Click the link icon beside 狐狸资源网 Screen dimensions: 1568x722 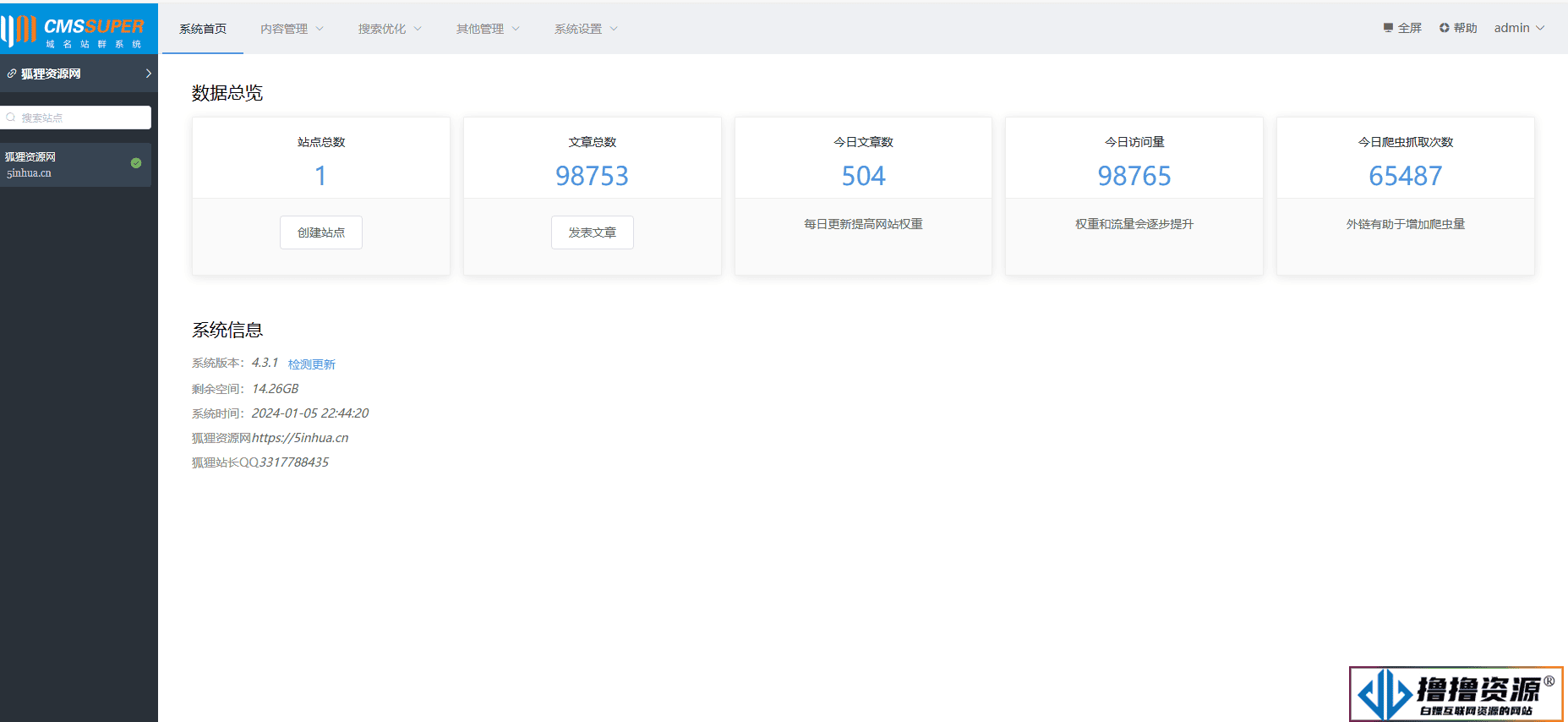pos(12,74)
